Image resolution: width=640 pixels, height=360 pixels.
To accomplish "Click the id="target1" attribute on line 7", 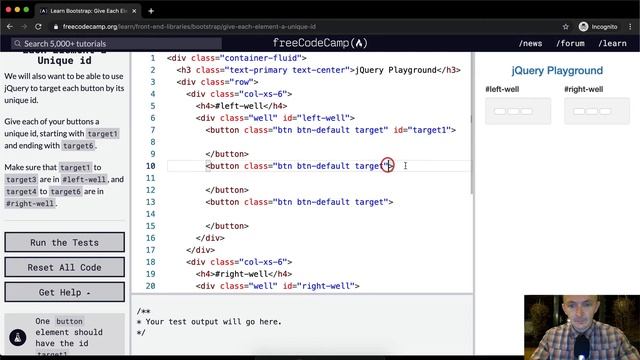I will tap(422, 130).
